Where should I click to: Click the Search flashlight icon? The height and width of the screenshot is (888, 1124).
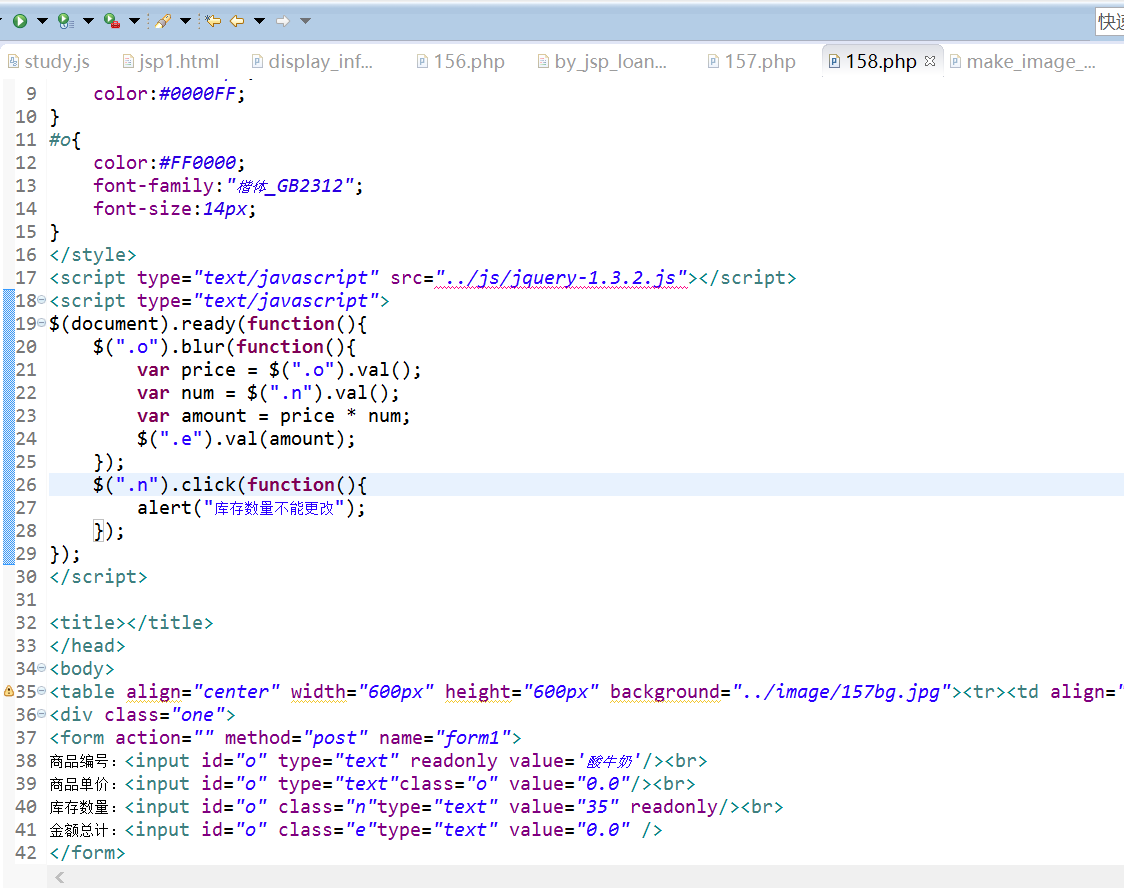point(163,21)
